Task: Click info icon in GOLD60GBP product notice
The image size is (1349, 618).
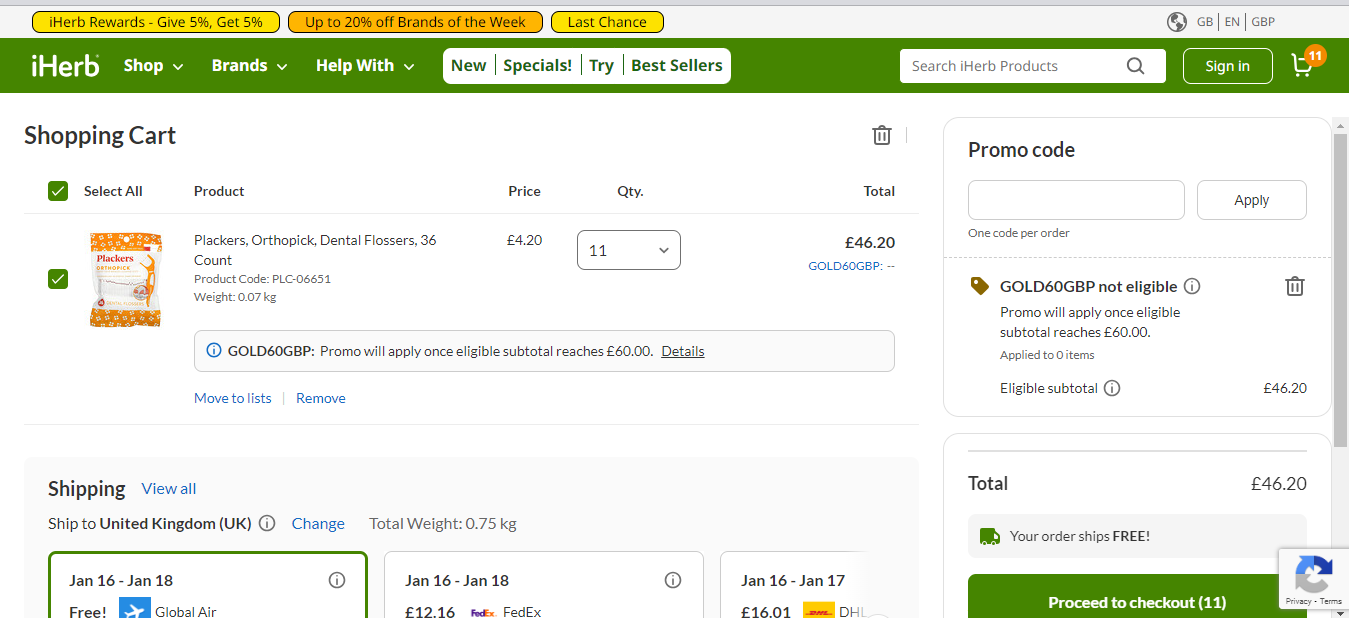Action: coord(214,351)
